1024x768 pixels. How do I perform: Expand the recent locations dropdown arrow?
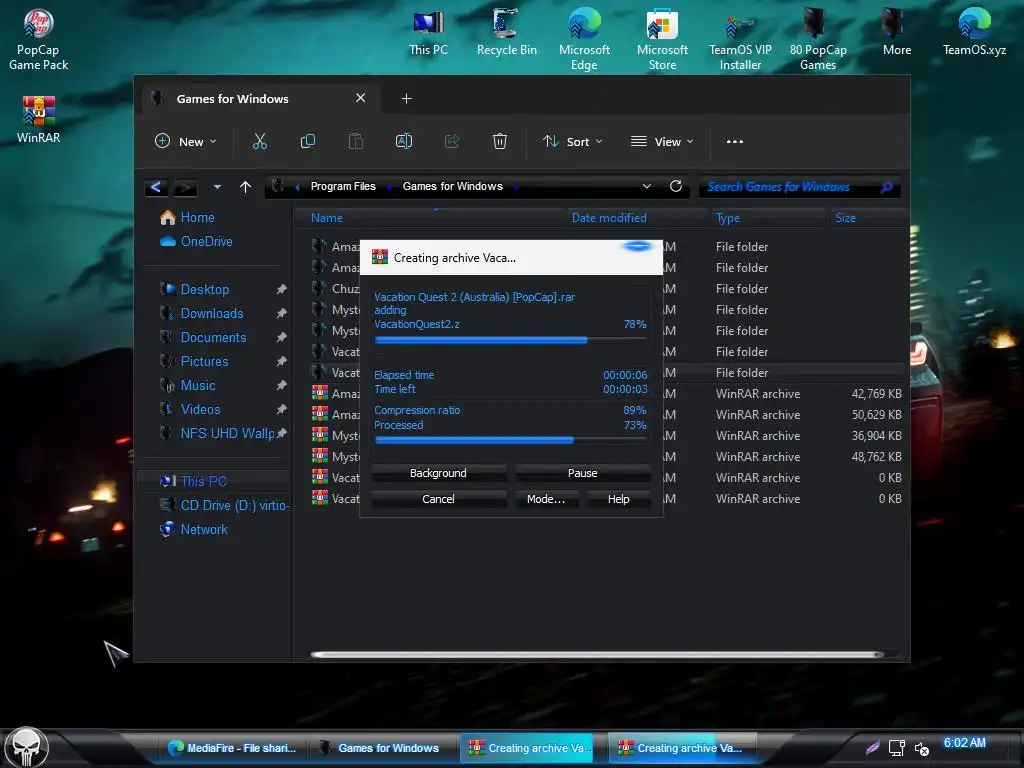click(217, 187)
